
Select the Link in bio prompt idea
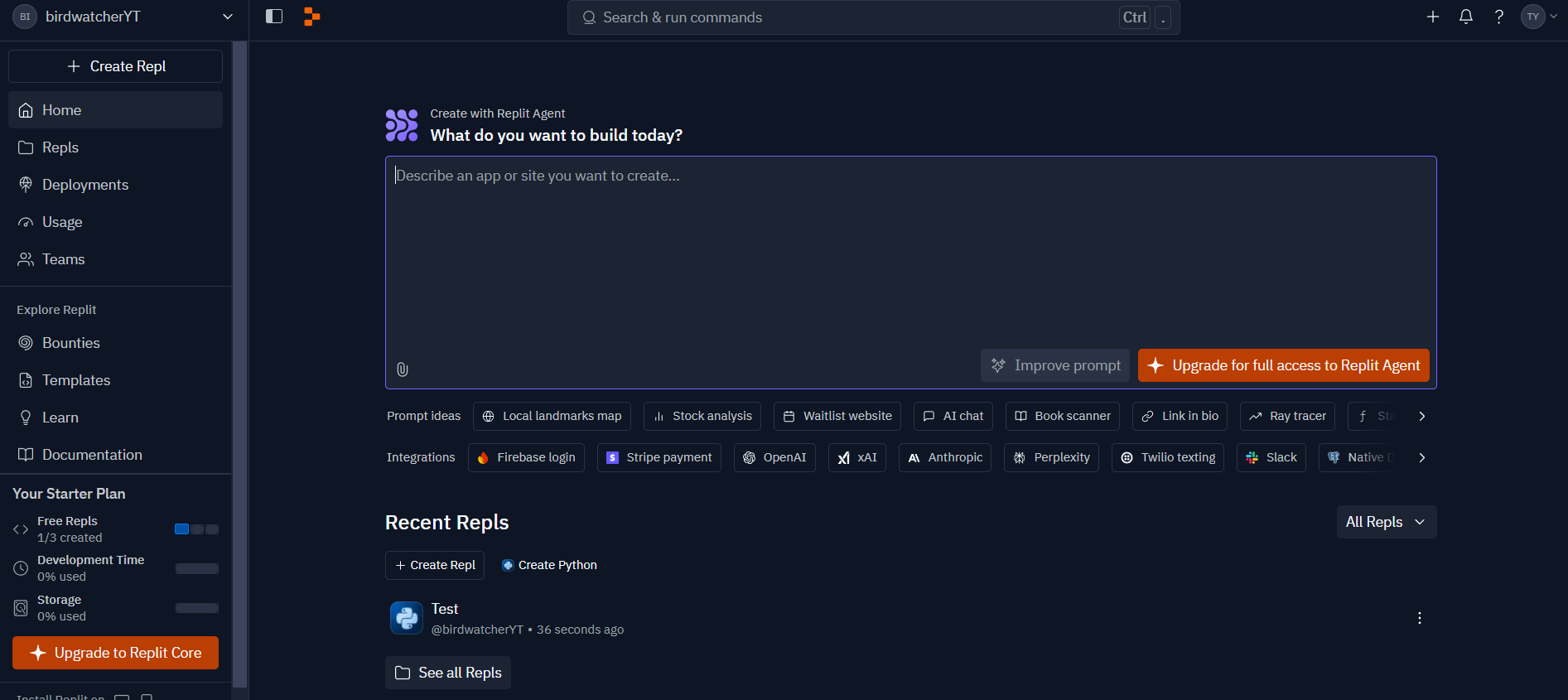tap(1180, 416)
